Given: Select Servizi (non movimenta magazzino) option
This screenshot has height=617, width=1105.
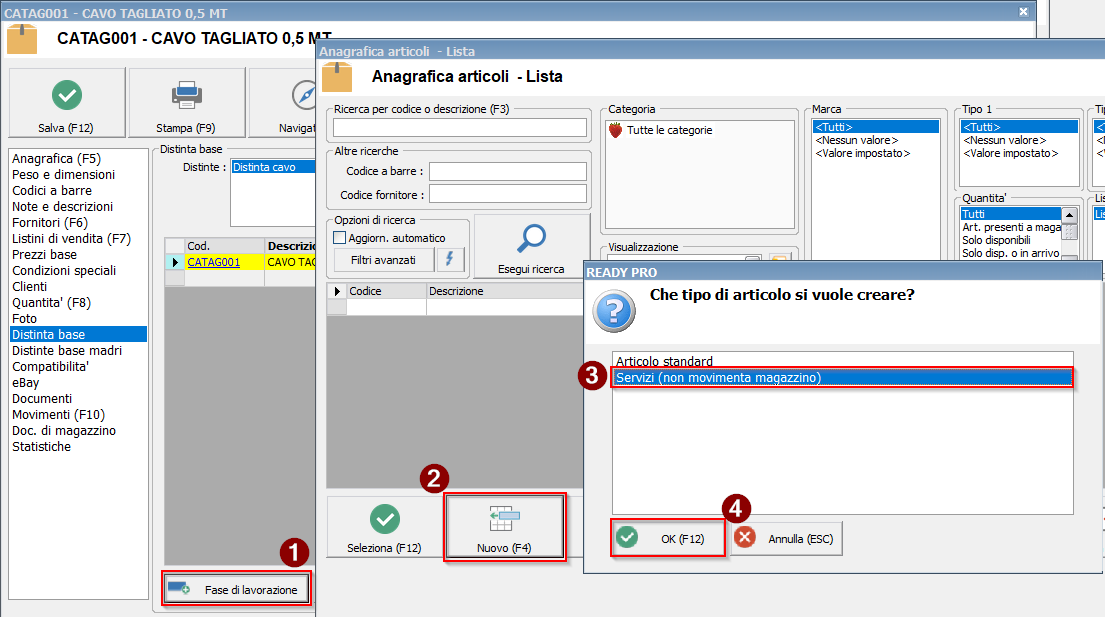Looking at the screenshot, I should tap(718, 377).
